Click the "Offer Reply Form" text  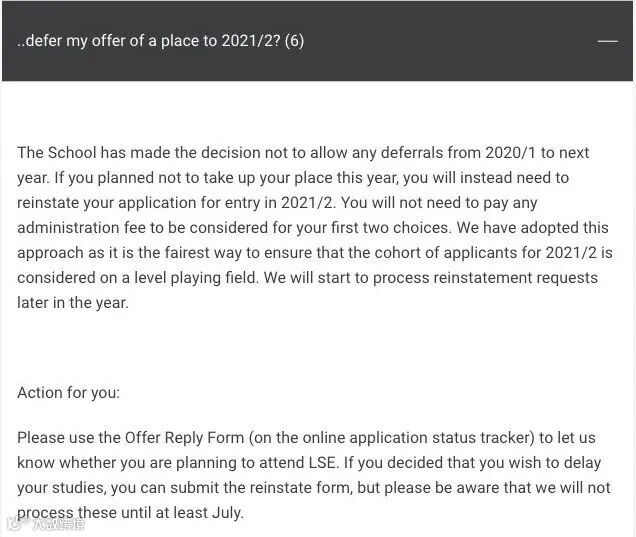184,438
